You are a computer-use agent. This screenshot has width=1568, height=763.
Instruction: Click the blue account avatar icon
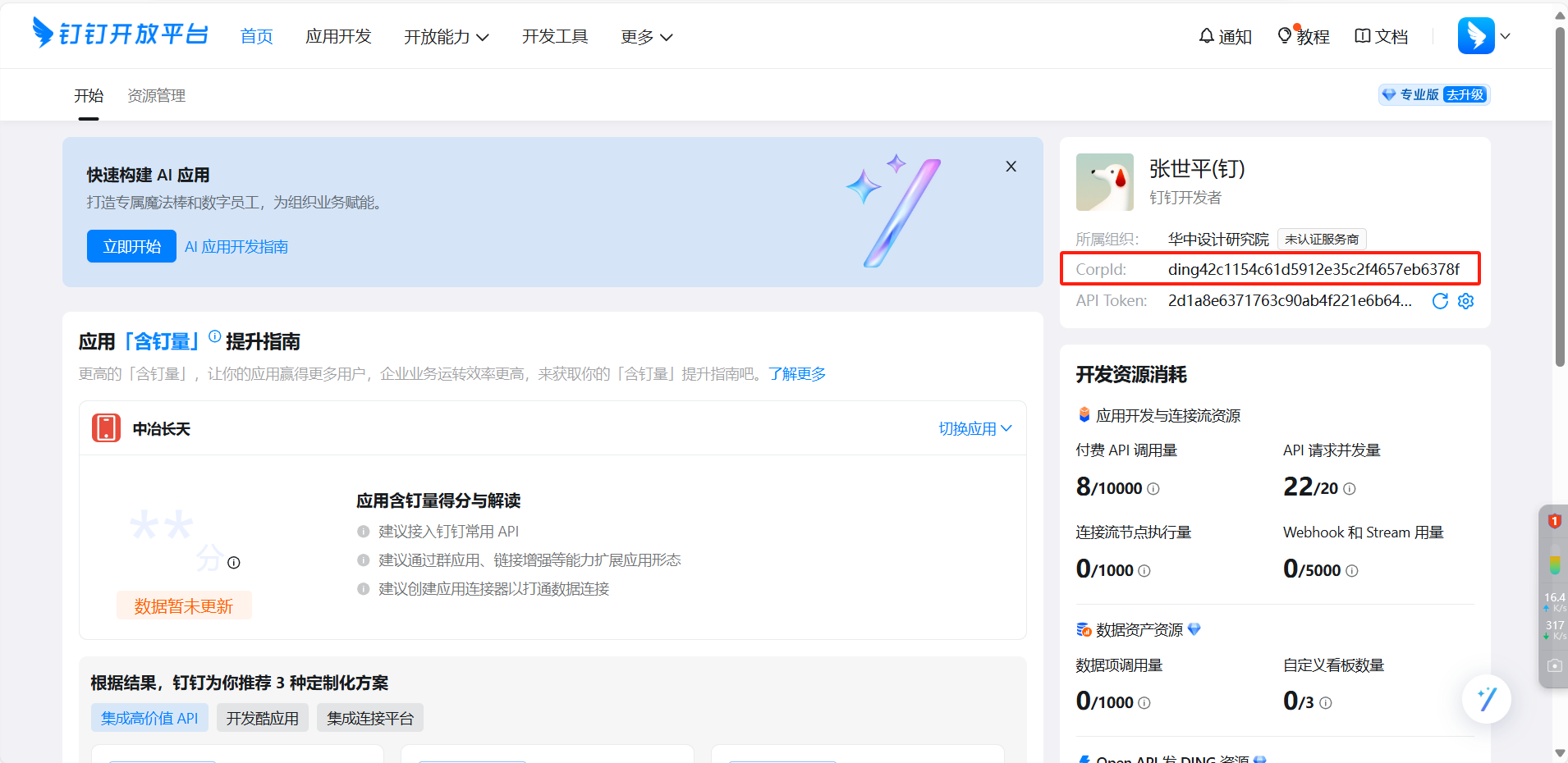click(x=1476, y=36)
